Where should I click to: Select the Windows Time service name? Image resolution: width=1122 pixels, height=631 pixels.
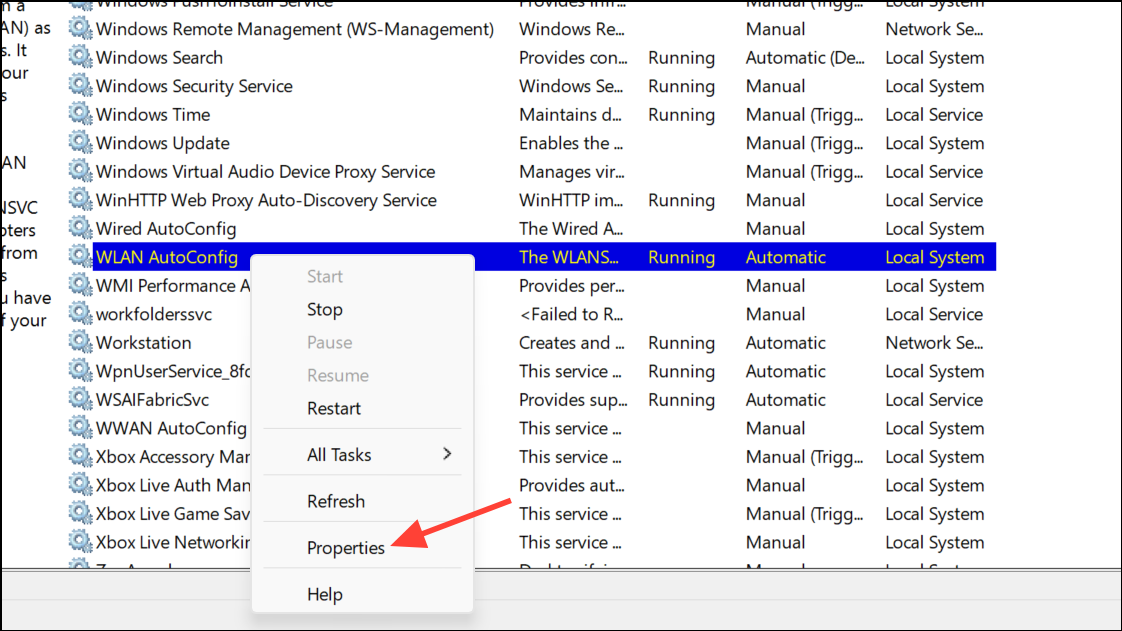click(x=153, y=114)
